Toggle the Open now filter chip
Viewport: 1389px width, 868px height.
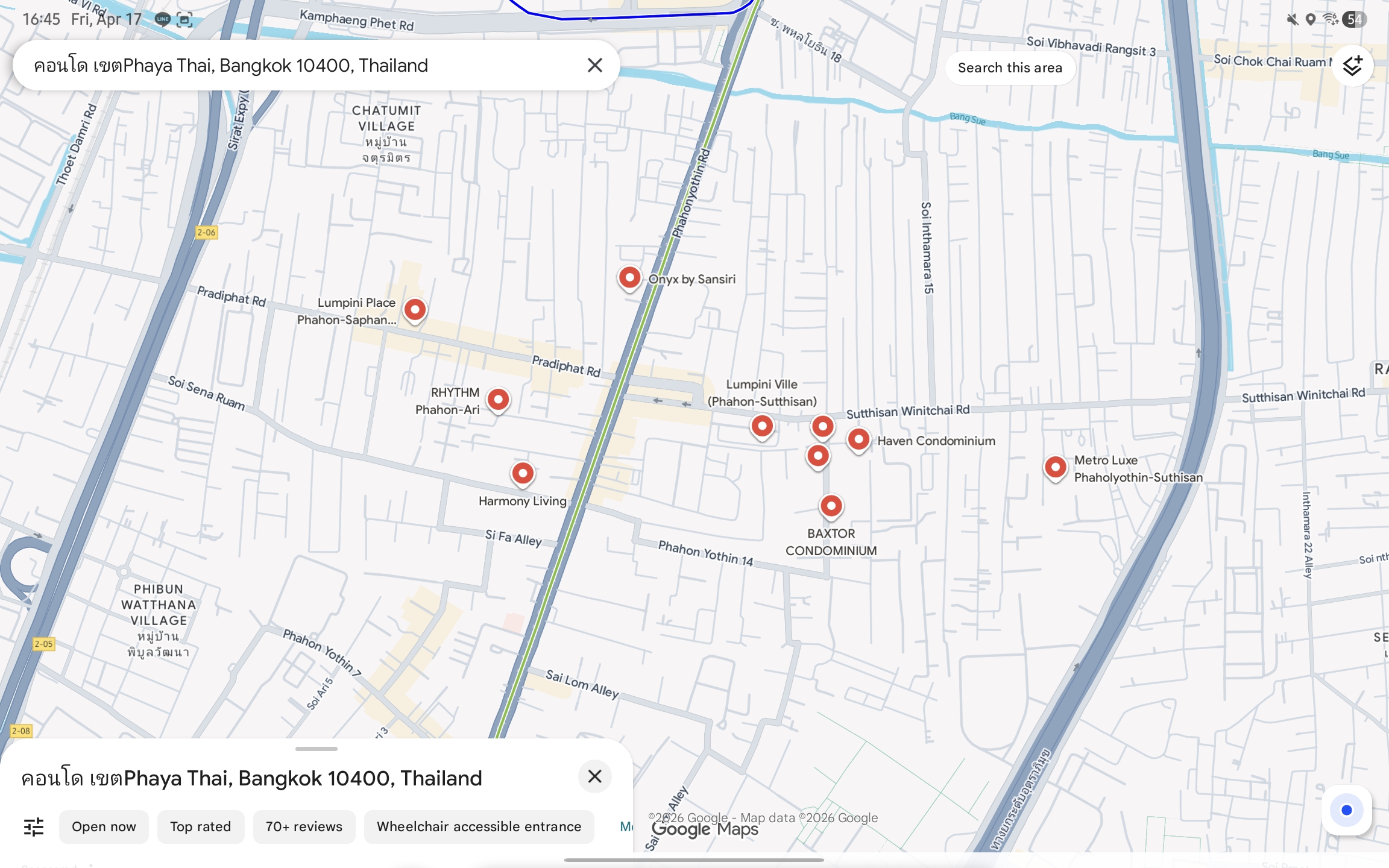pos(104,826)
